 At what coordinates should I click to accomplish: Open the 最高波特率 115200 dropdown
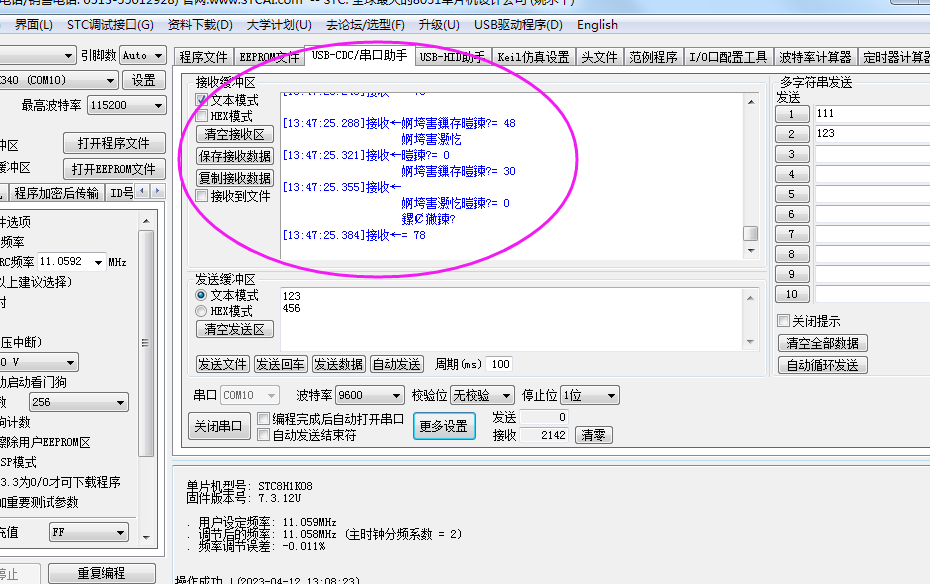coord(127,105)
